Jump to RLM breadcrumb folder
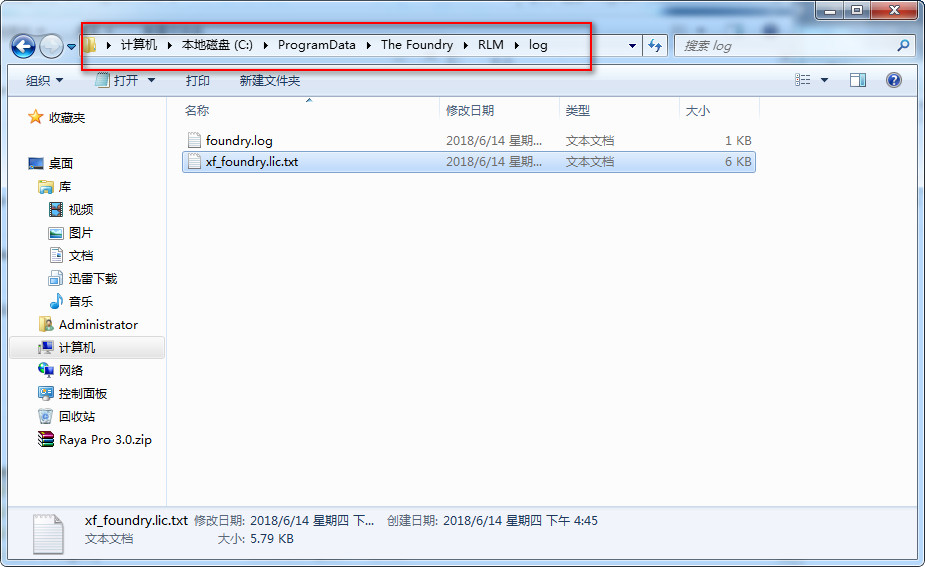The width and height of the screenshot is (925, 567). [x=491, y=45]
